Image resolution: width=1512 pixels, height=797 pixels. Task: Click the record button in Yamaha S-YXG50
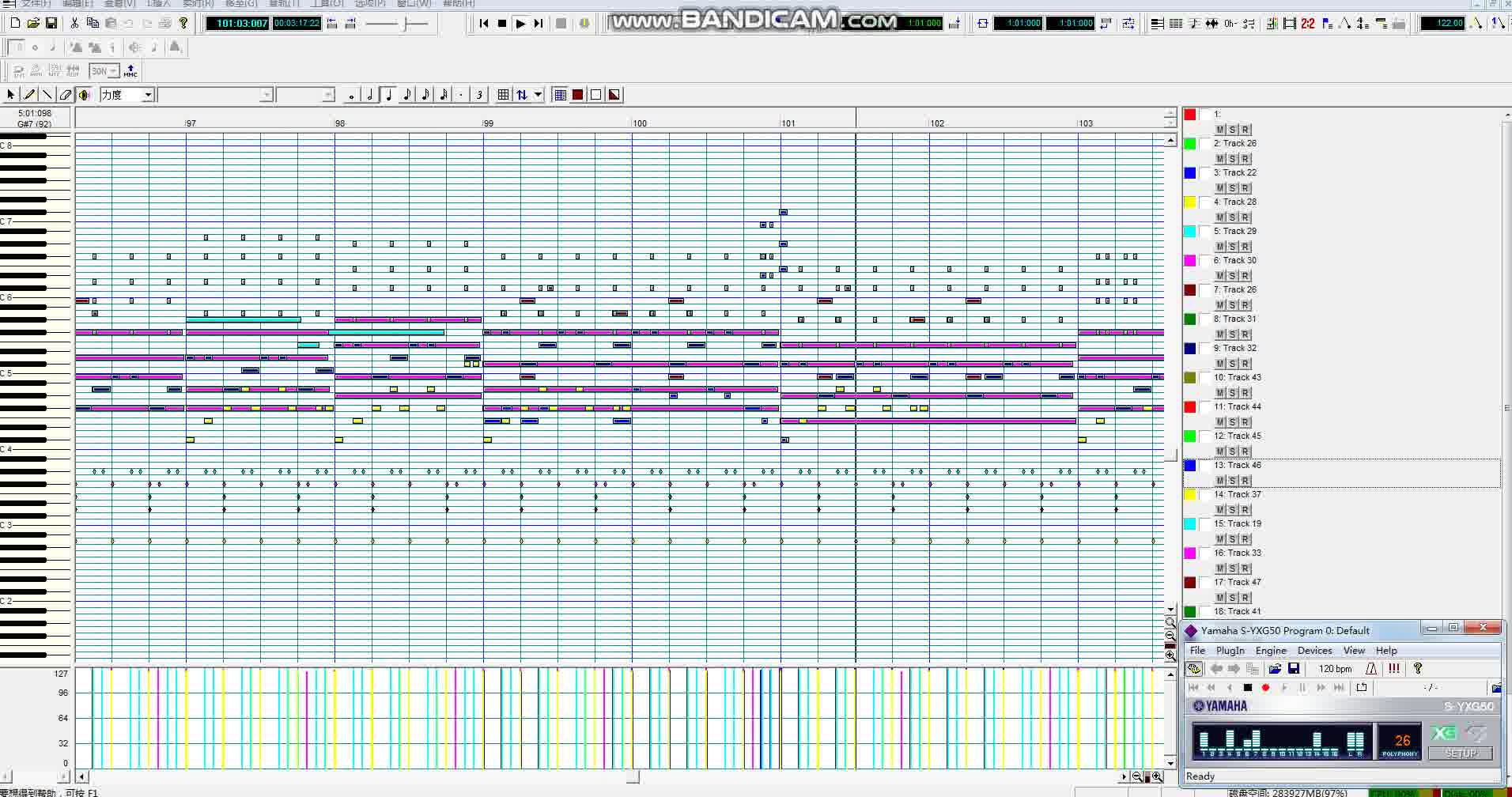pyautogui.click(x=1265, y=688)
